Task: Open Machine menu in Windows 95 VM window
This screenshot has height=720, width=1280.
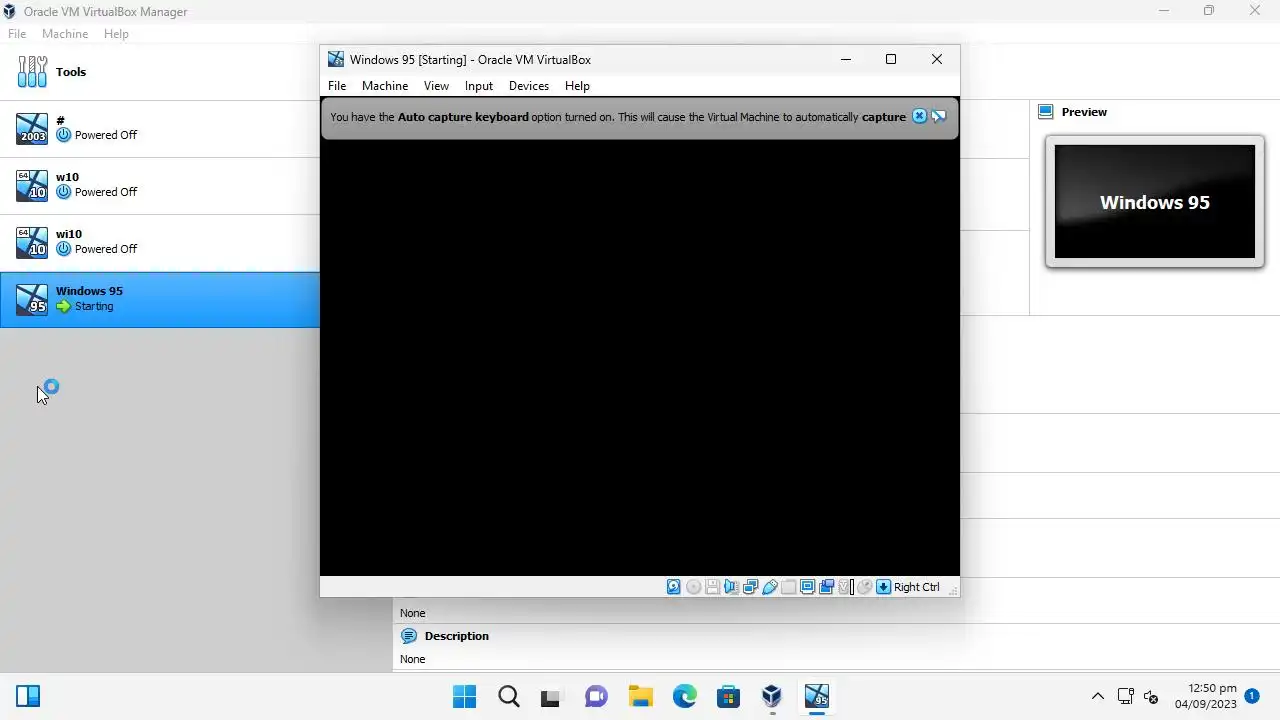Action: coord(385,86)
